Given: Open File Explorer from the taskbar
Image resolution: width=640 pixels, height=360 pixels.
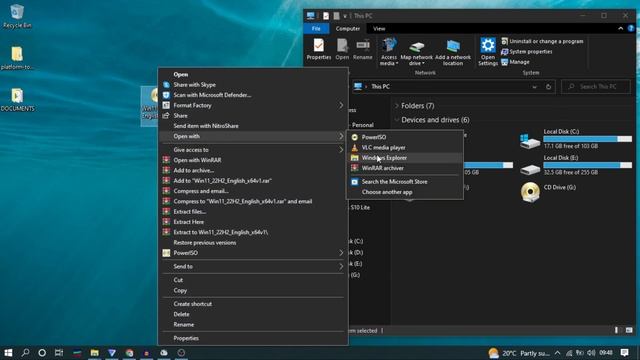Looking at the screenshot, I should tap(95, 353).
